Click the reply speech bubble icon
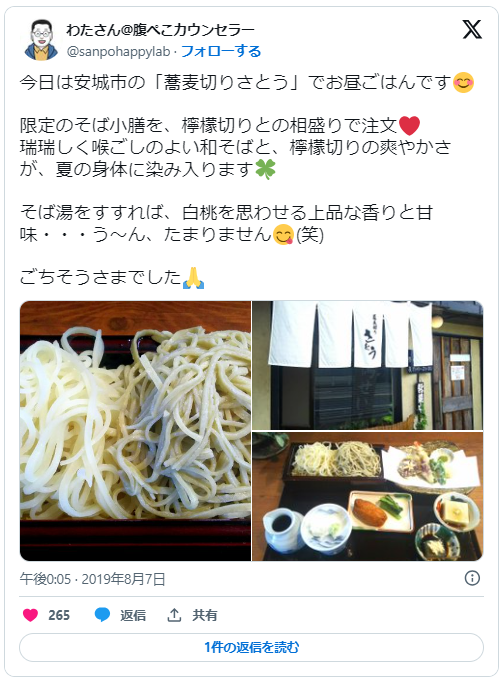 coord(102,615)
